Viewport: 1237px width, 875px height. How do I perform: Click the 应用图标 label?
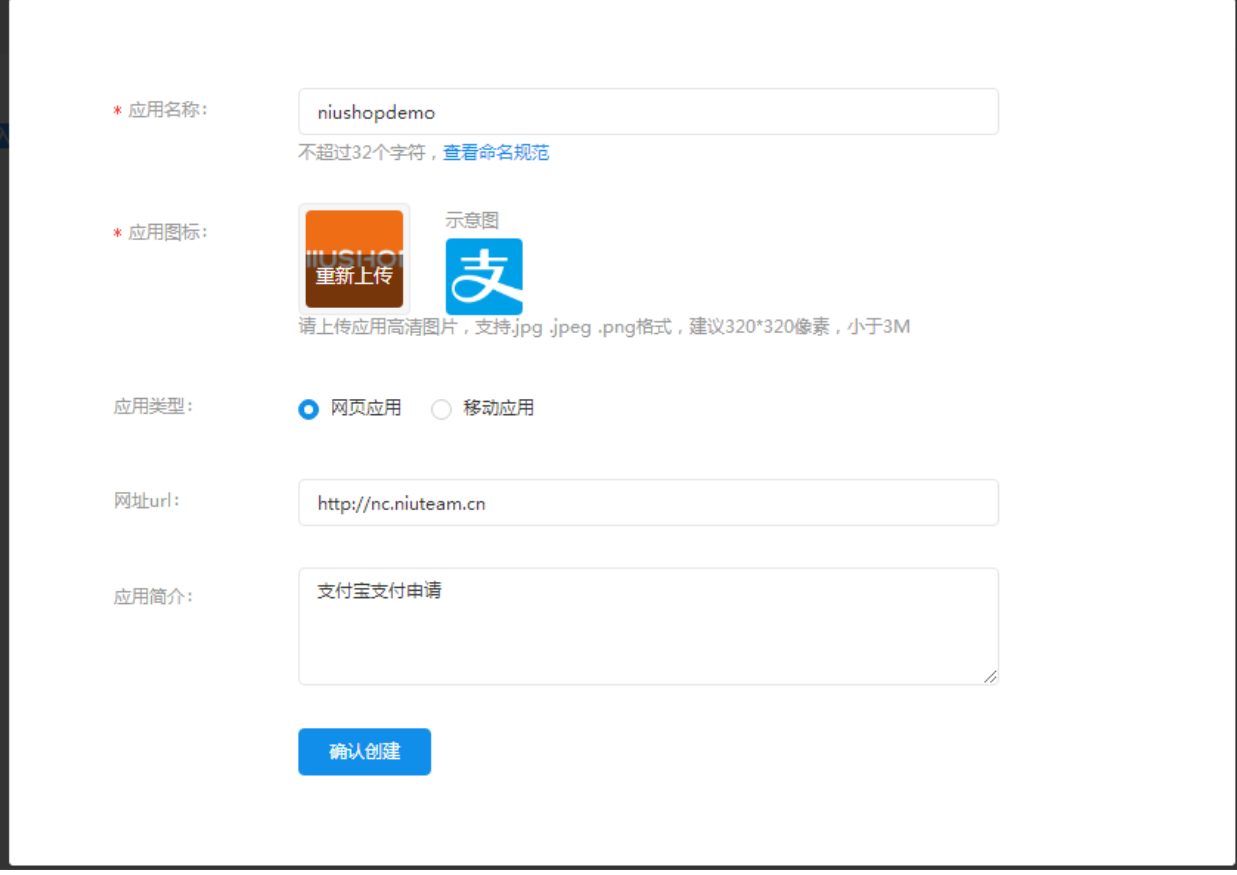pos(168,232)
